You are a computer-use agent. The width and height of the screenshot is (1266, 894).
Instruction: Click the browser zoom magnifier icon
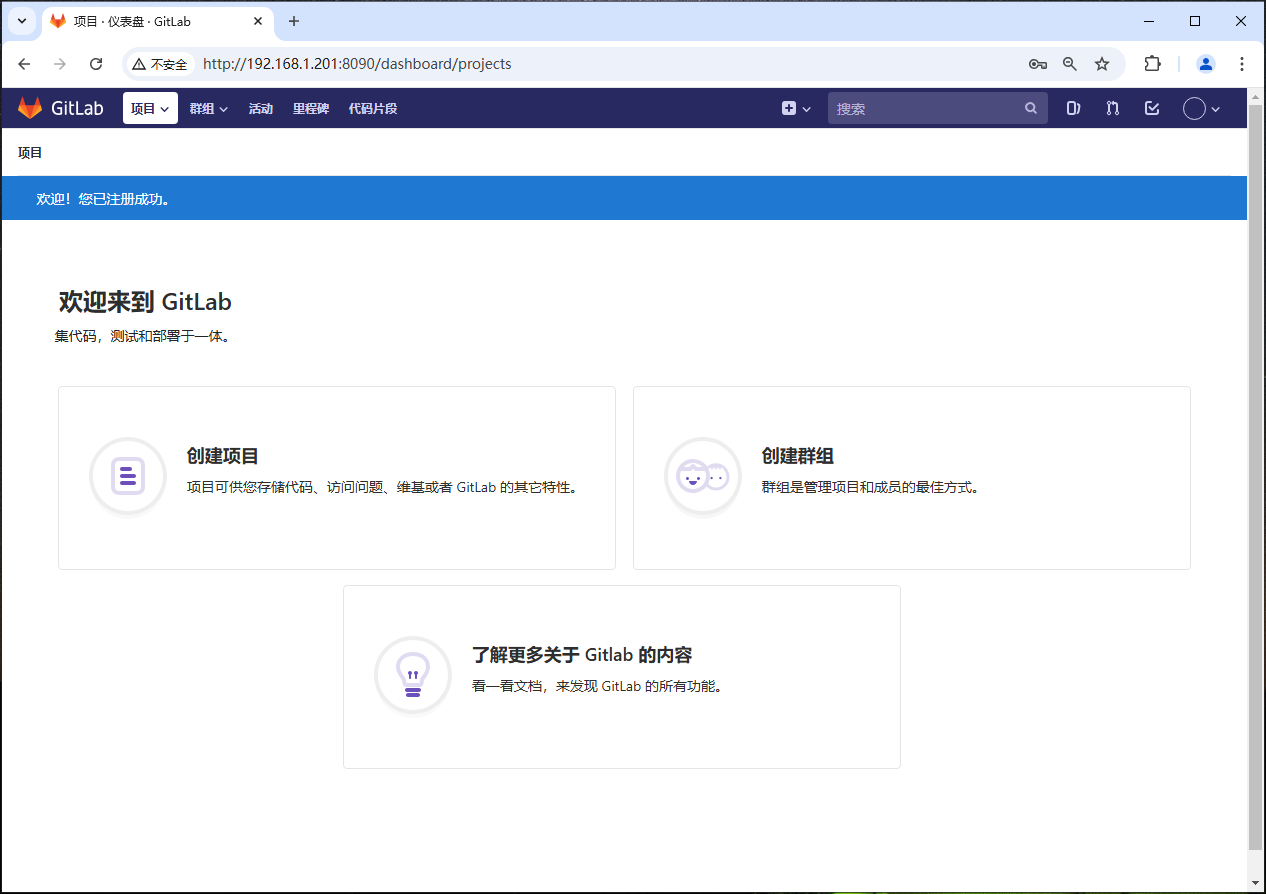pyautogui.click(x=1070, y=64)
